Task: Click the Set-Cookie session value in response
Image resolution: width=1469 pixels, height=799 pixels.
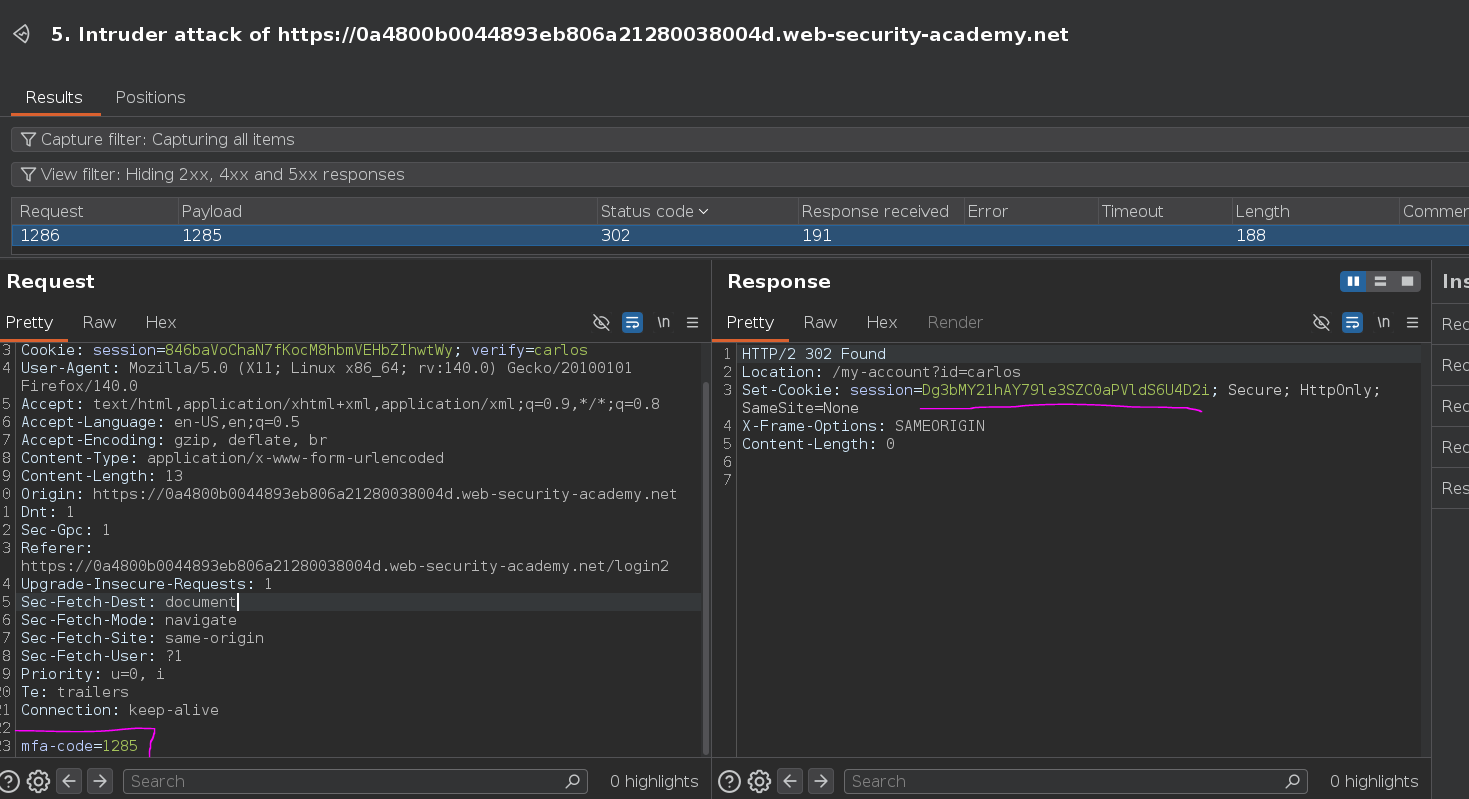Action: tap(1066, 390)
